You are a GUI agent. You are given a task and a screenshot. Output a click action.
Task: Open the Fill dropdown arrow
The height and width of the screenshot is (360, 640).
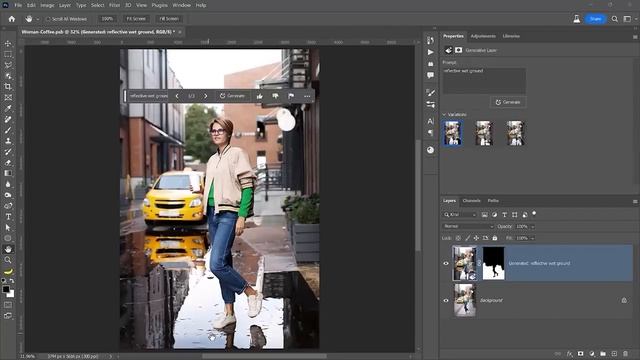(x=533, y=238)
